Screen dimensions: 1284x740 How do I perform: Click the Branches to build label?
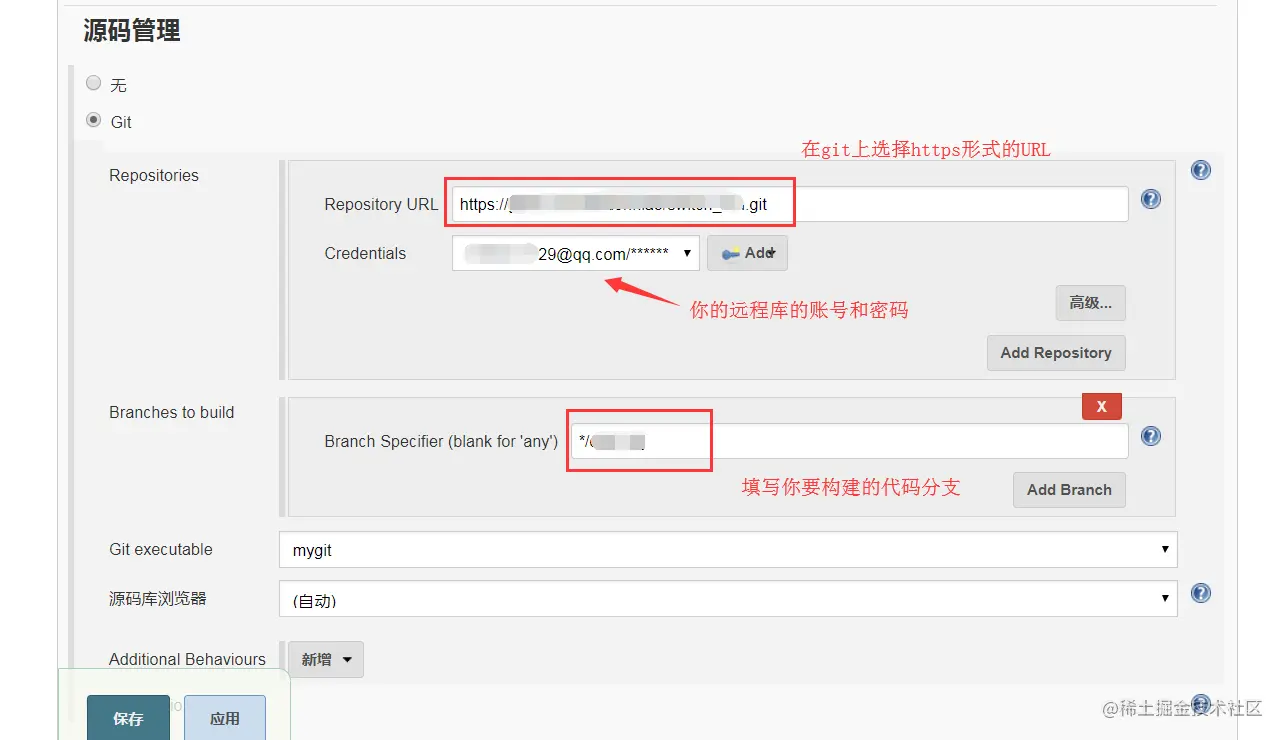172,412
